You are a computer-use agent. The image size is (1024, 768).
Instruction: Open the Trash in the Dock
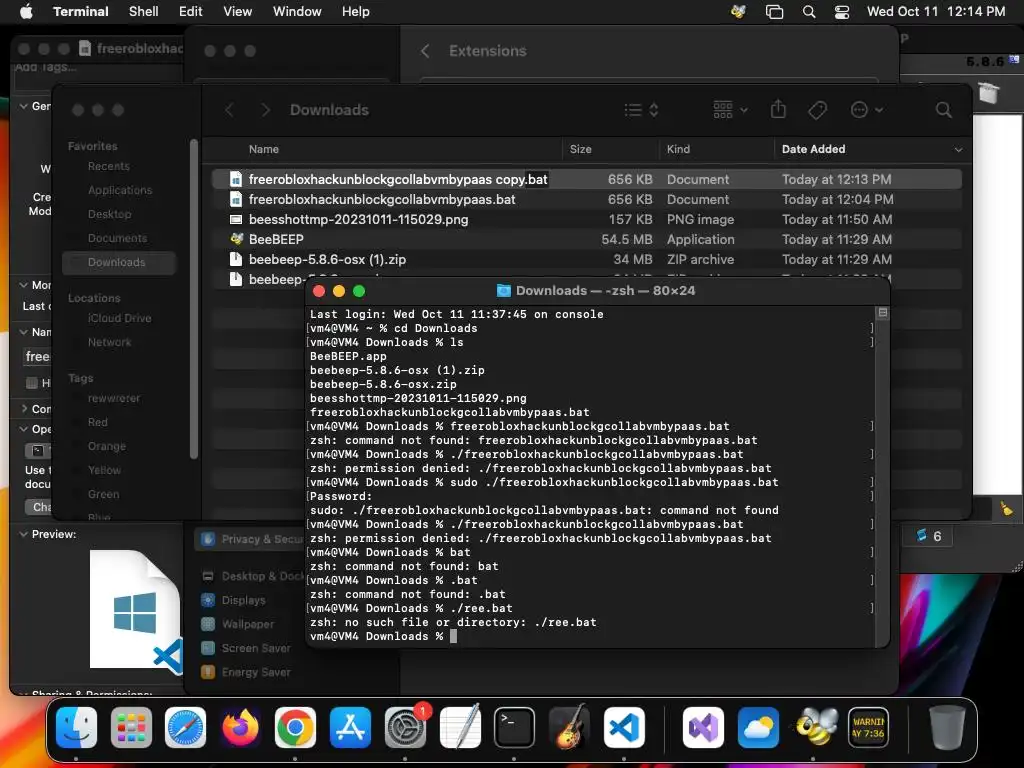947,727
